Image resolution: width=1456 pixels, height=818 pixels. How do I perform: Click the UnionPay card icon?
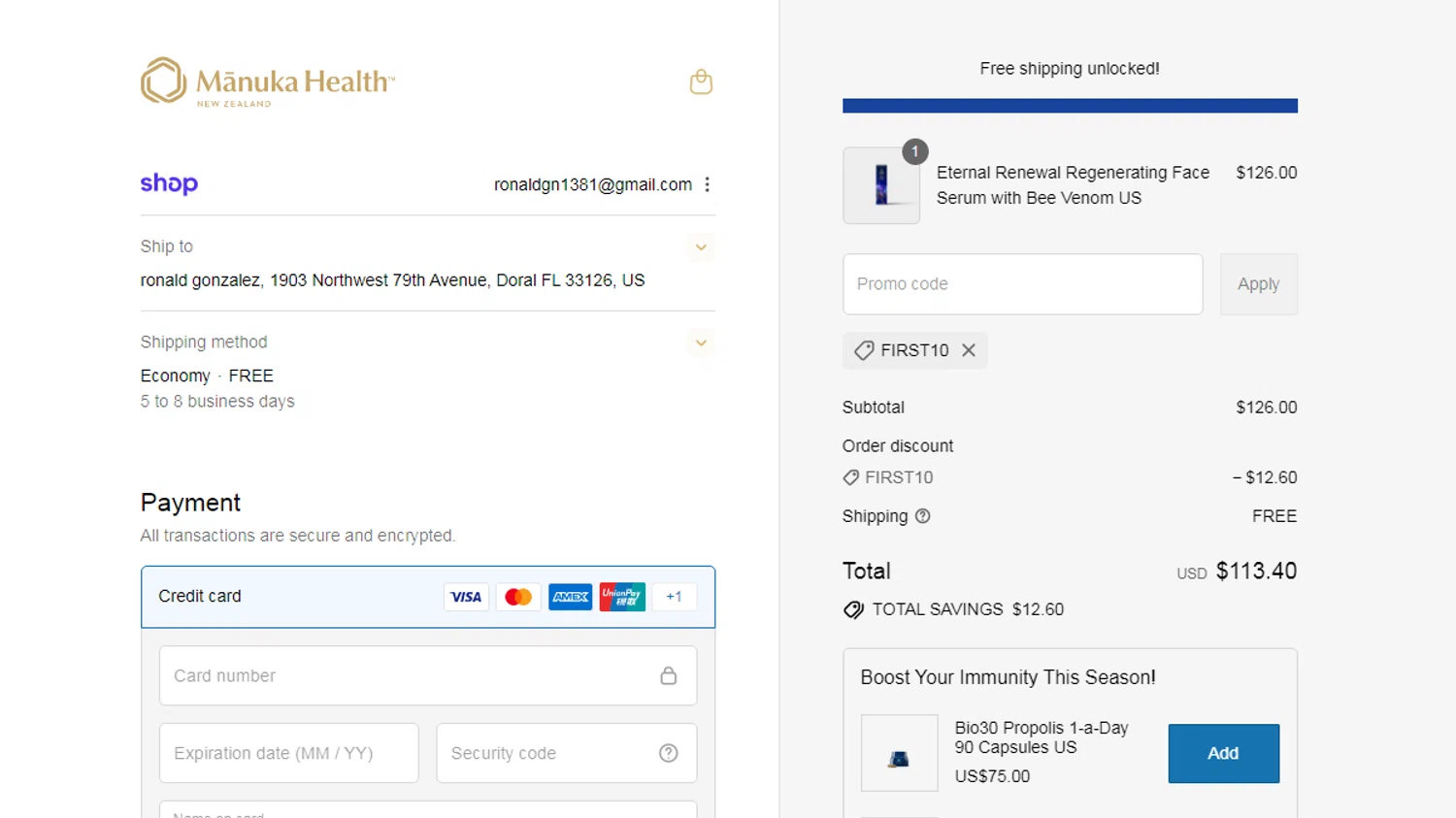(x=622, y=597)
